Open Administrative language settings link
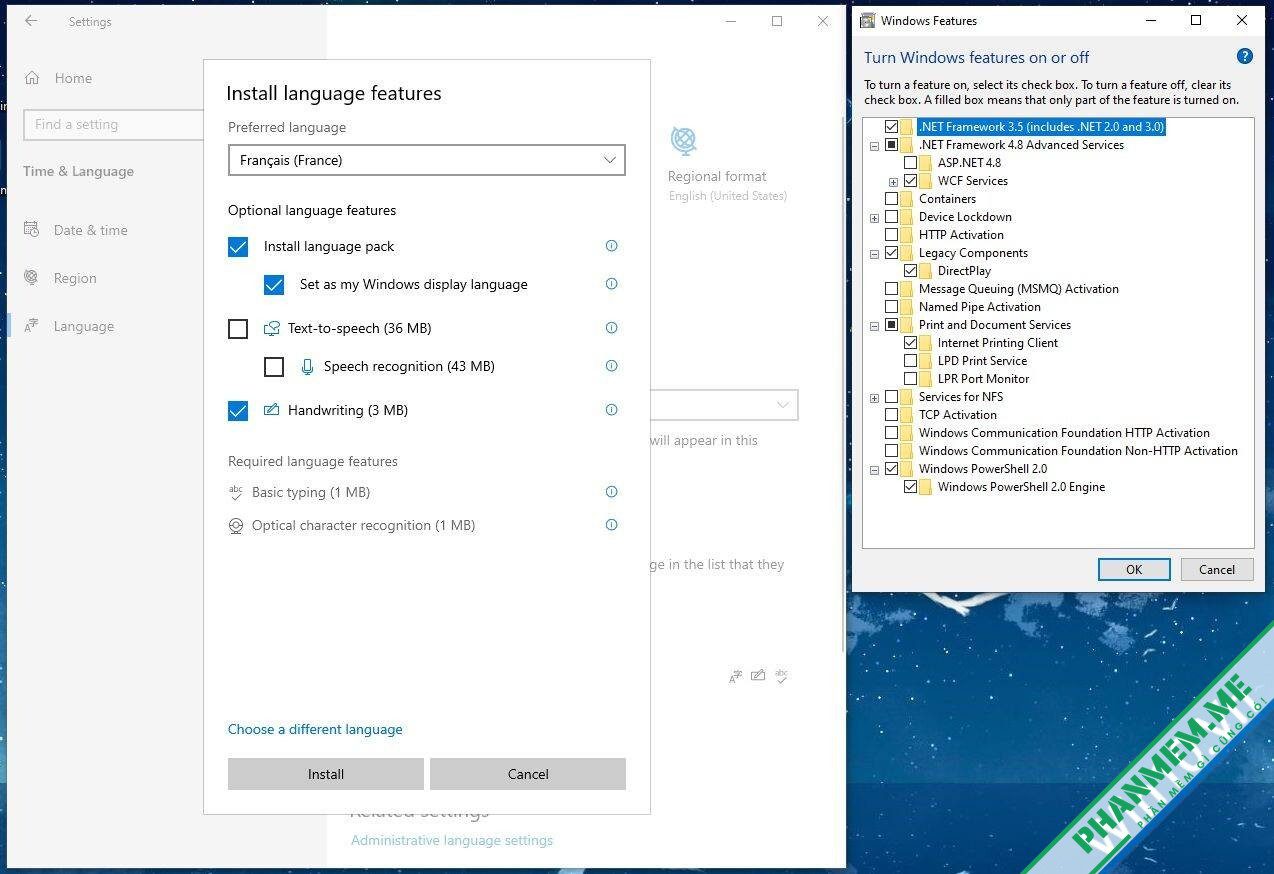Viewport: 1274px width, 874px height. [452, 840]
